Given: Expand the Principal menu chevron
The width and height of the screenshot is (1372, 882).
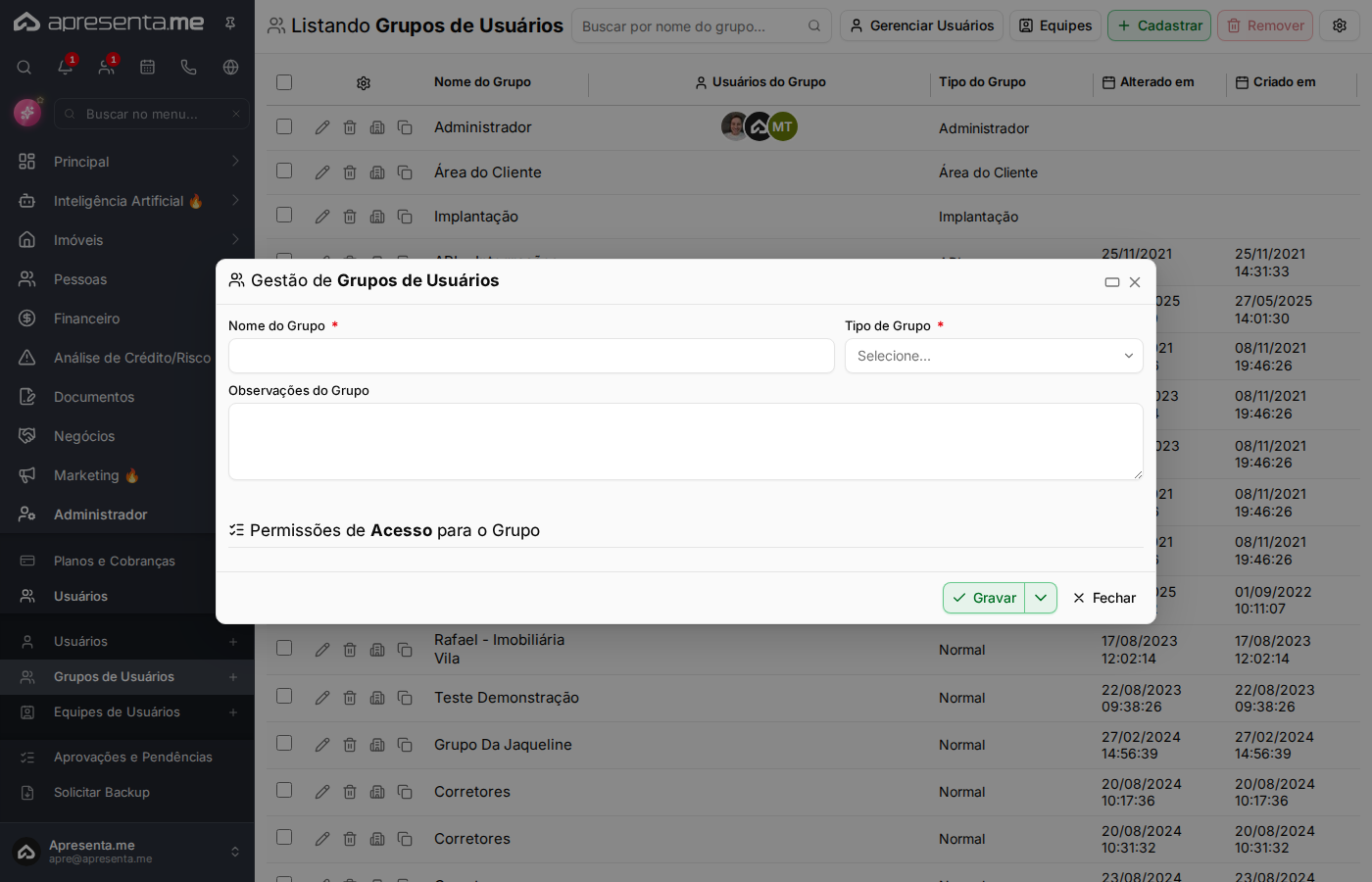Looking at the screenshot, I should [x=235, y=161].
